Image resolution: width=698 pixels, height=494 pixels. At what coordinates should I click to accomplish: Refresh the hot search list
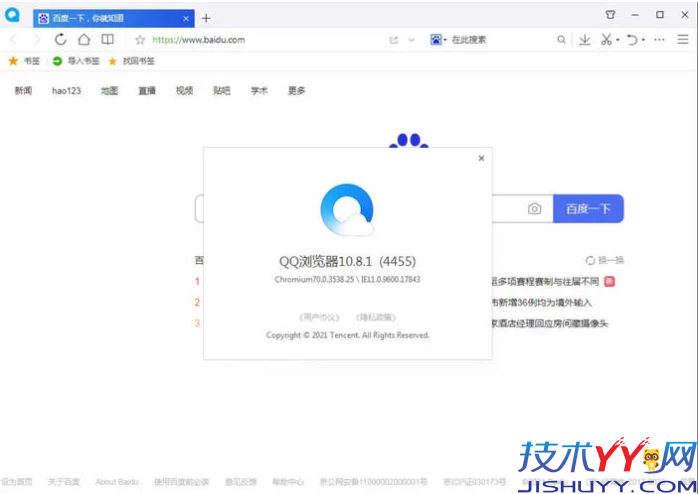(x=605, y=260)
